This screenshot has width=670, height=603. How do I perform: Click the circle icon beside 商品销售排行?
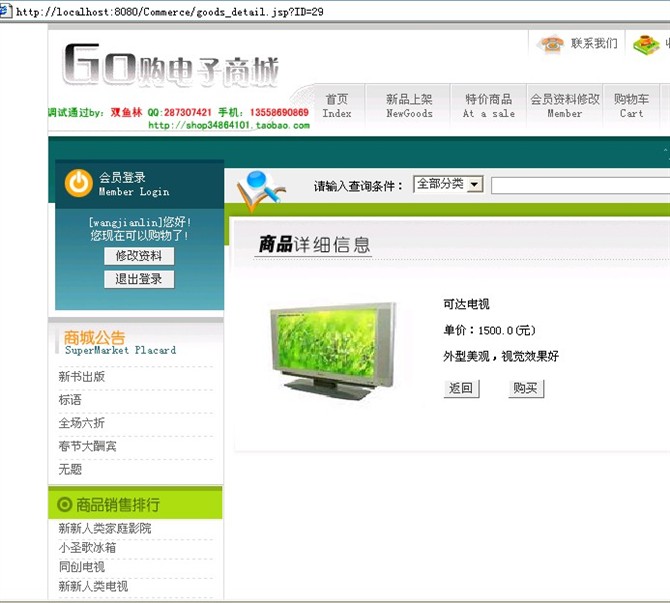(65, 505)
